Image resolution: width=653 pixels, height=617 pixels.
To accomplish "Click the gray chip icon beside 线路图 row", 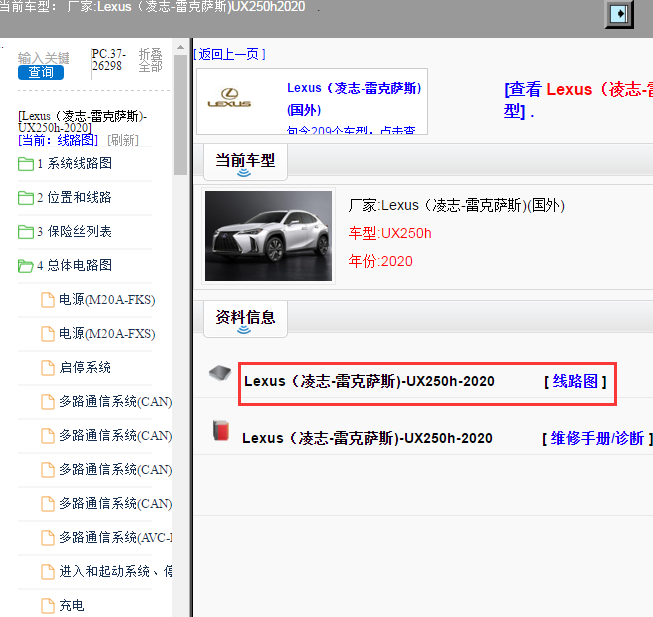I will (220, 373).
